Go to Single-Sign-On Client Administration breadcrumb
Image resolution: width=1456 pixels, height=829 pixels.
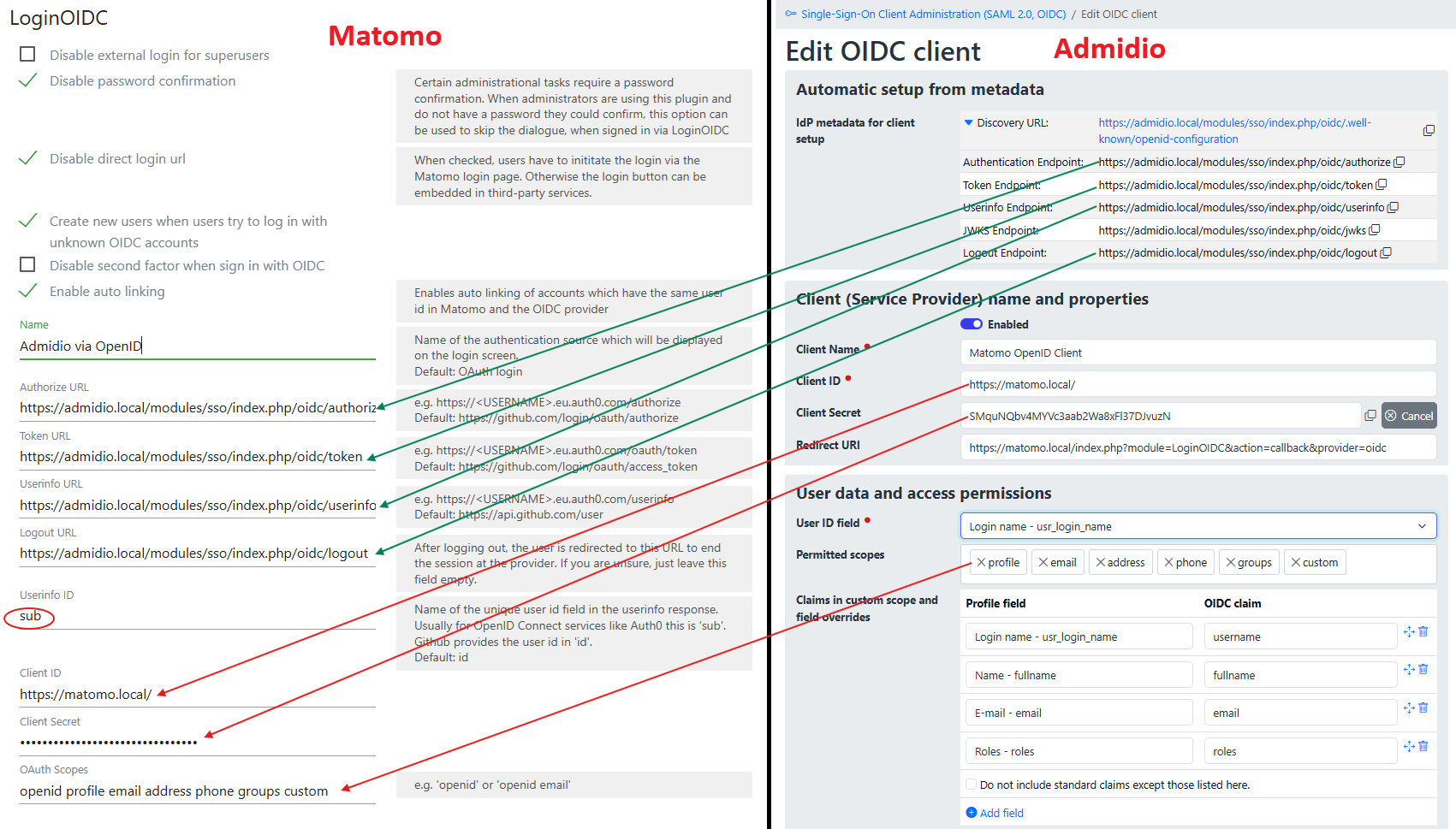point(933,14)
